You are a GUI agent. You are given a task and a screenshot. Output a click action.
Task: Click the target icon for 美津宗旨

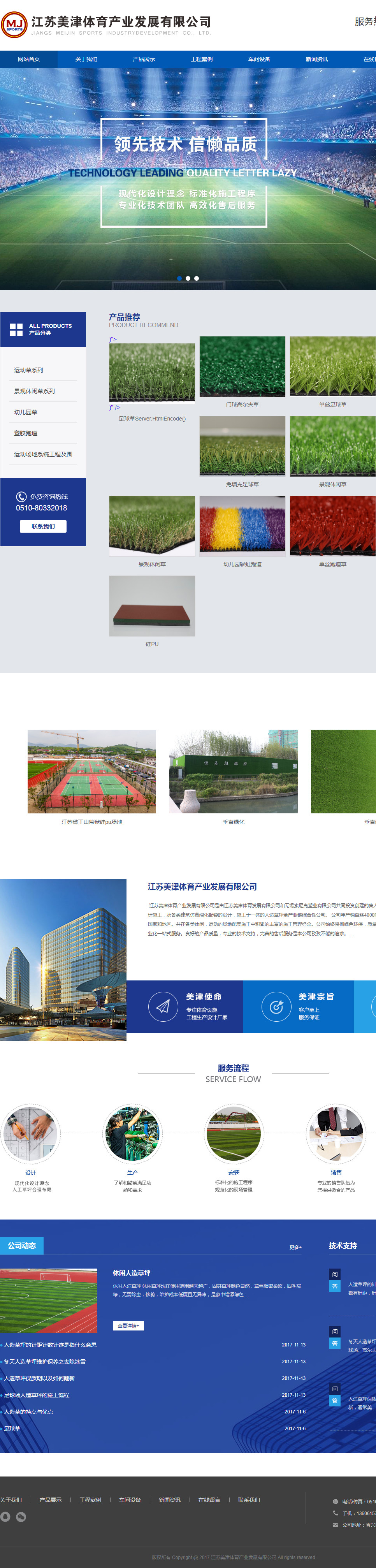pos(276,1006)
